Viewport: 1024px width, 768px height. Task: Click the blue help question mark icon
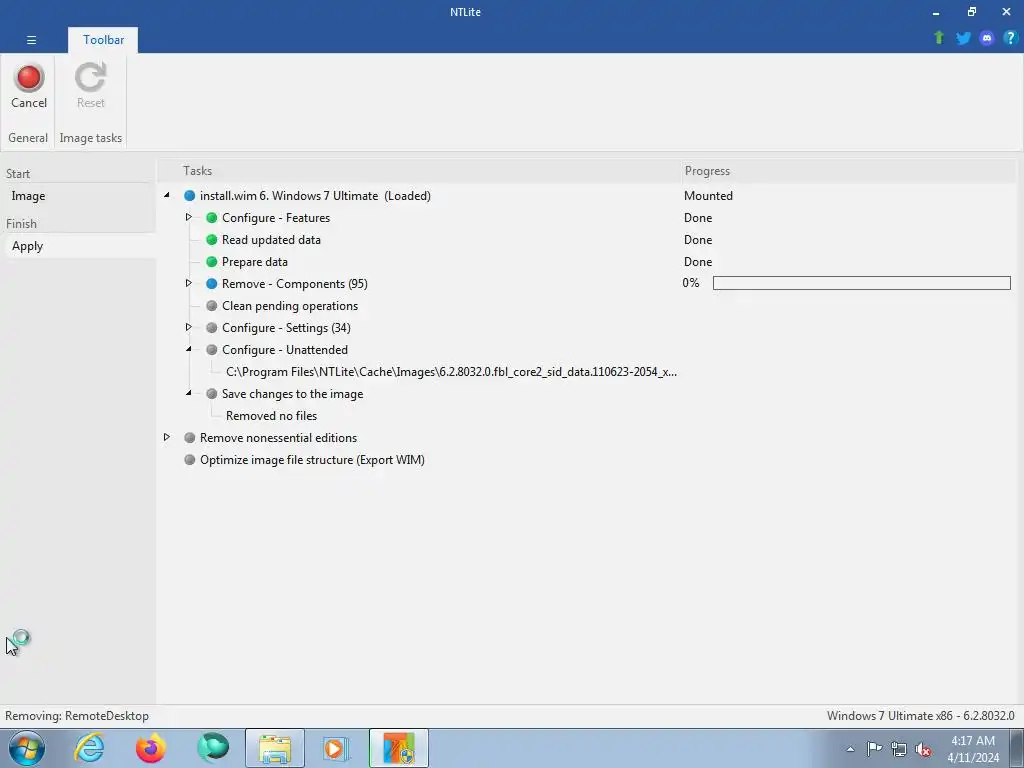pos(1010,38)
